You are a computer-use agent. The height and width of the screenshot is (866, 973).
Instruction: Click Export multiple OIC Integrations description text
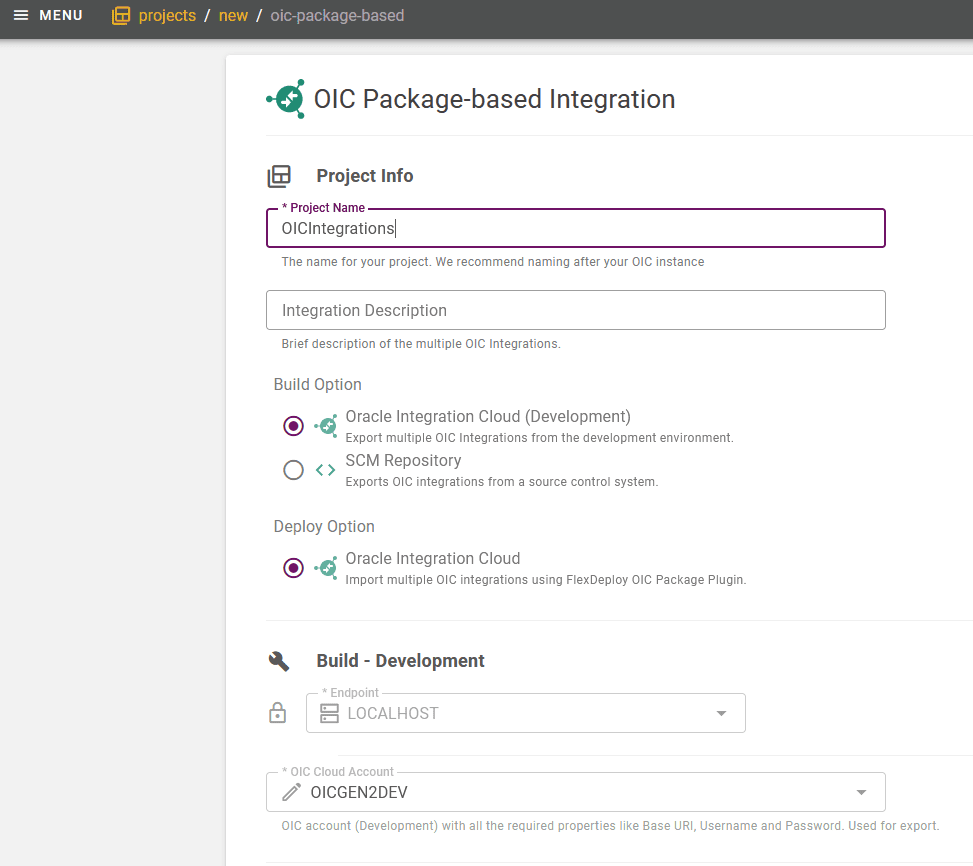[x=539, y=438]
